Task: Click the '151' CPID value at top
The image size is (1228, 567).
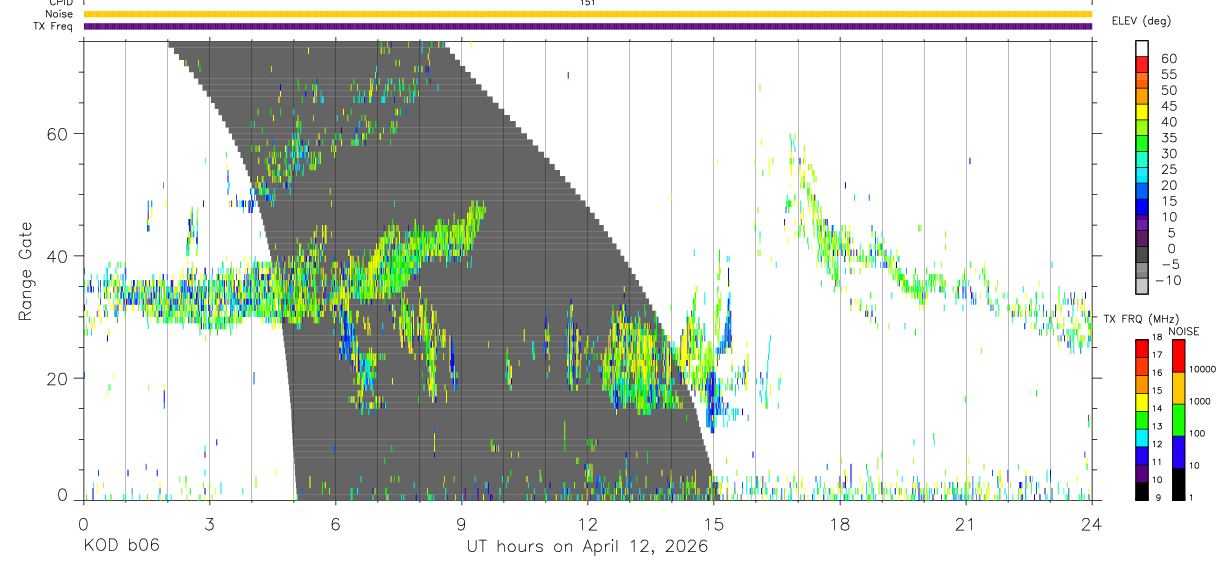Action: click(x=587, y=3)
